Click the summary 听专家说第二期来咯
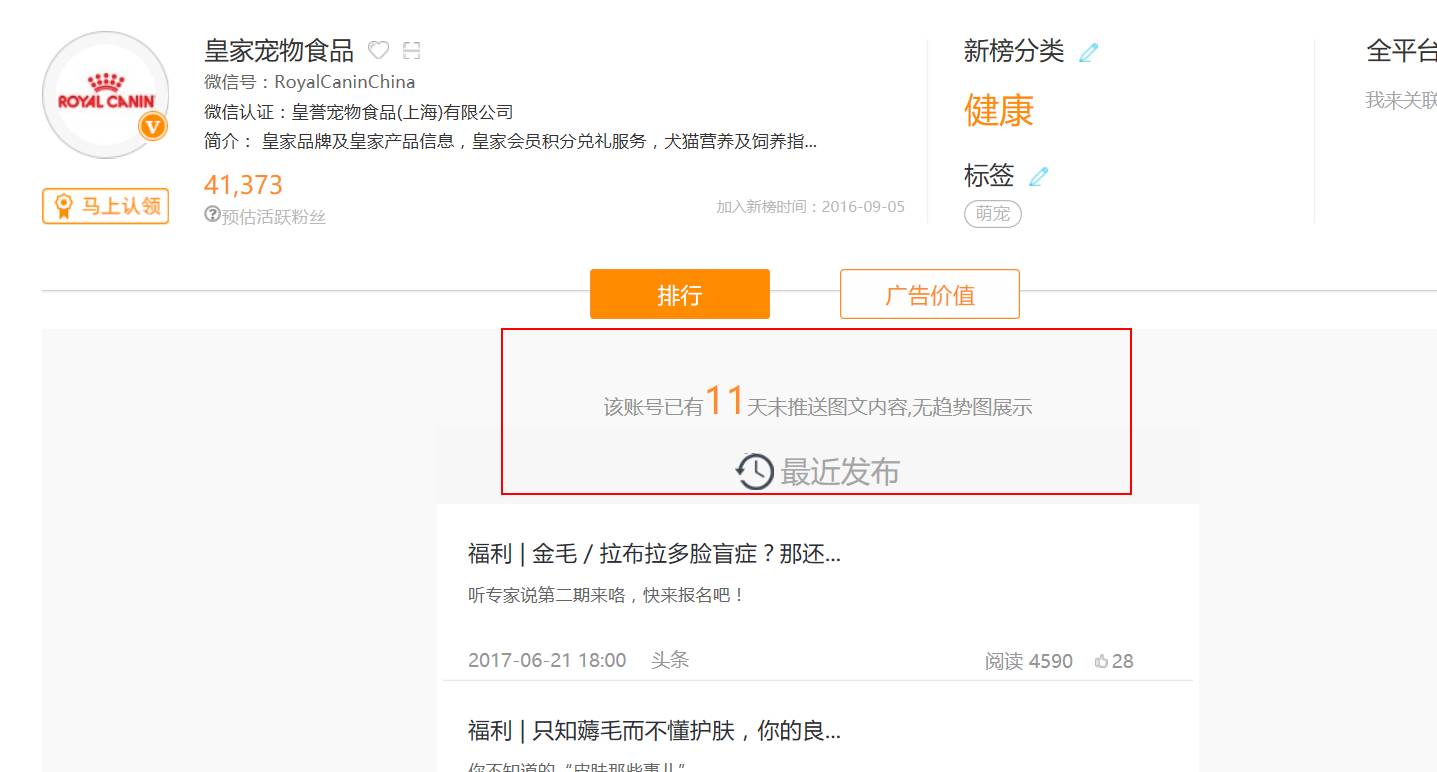1437x772 pixels. 607,595
